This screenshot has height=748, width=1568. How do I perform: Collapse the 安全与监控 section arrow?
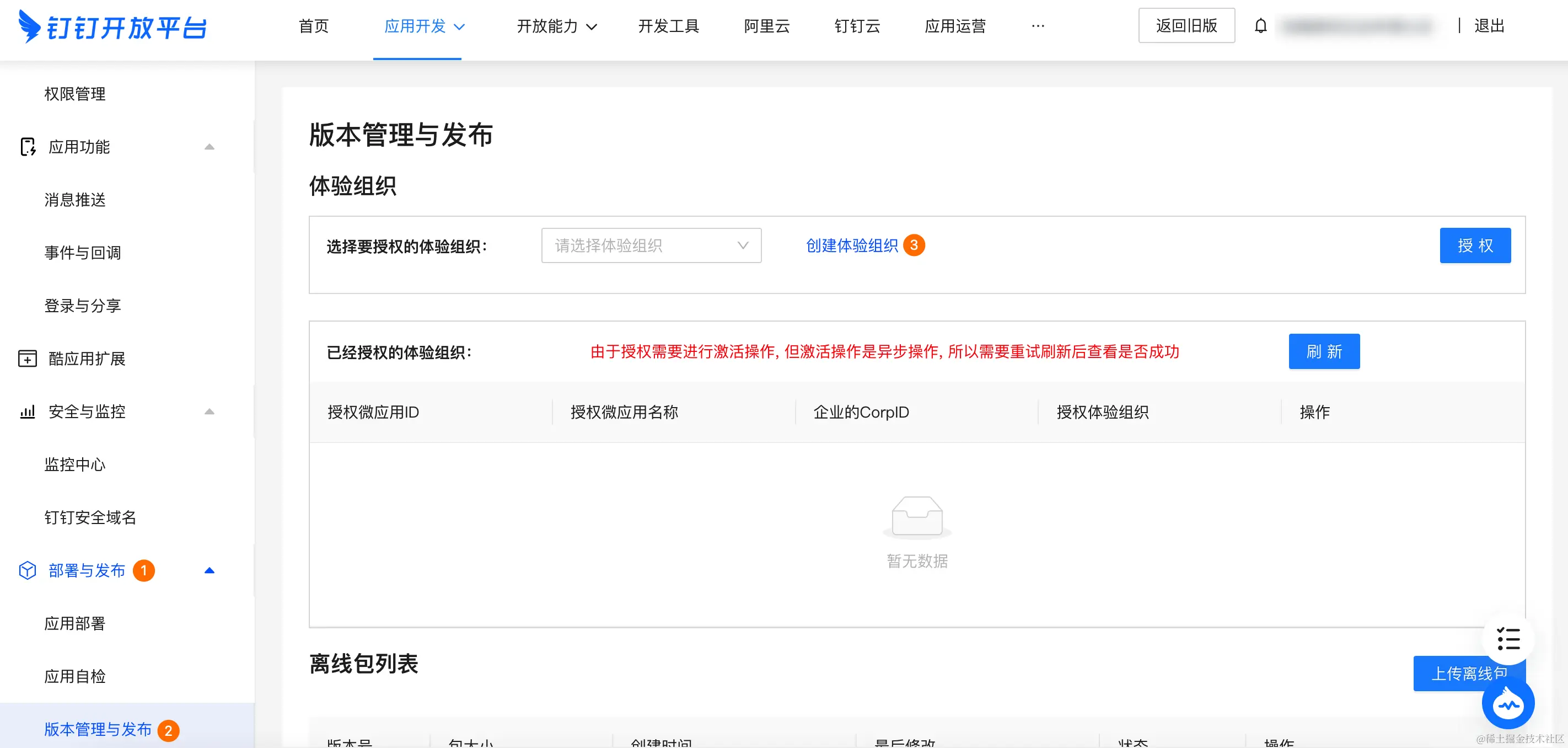(210, 412)
